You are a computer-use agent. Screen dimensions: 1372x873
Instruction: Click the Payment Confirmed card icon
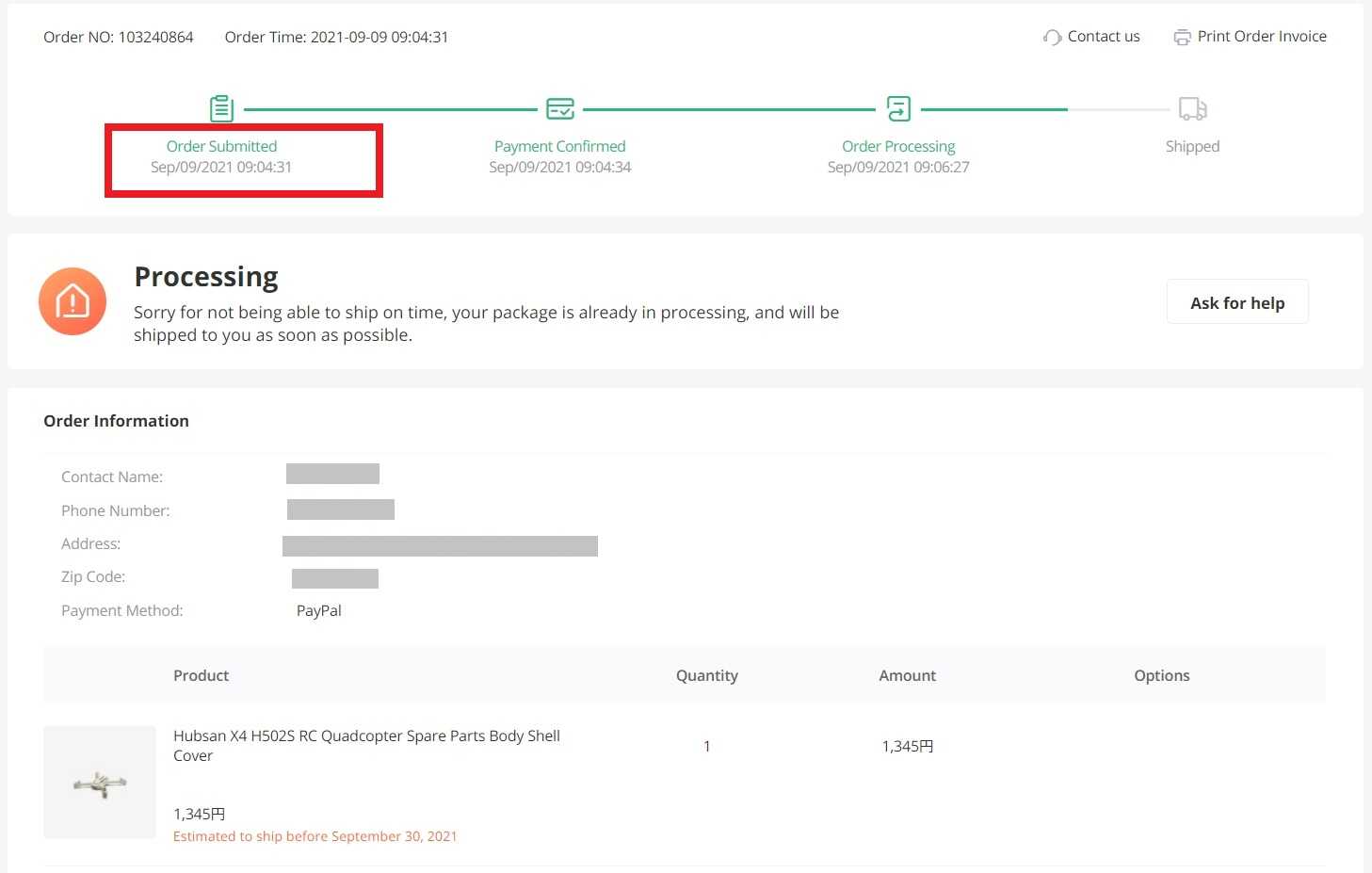pos(560,109)
